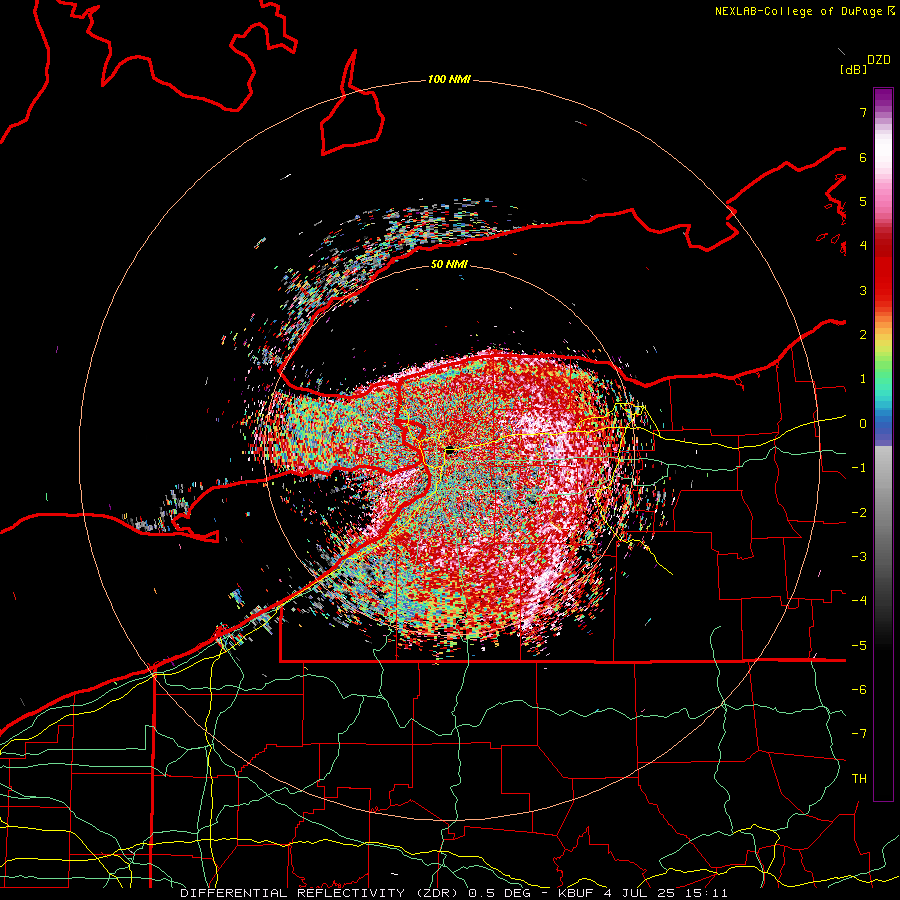This screenshot has height=900, width=900.
Task: Click the scale value -3 label
Action: point(859,557)
